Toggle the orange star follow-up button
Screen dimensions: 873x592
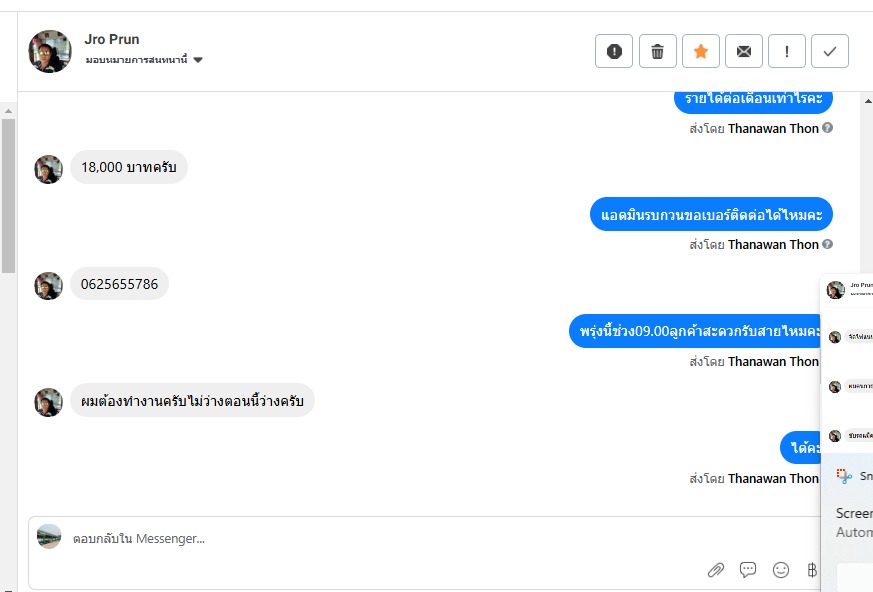pyautogui.click(x=701, y=51)
